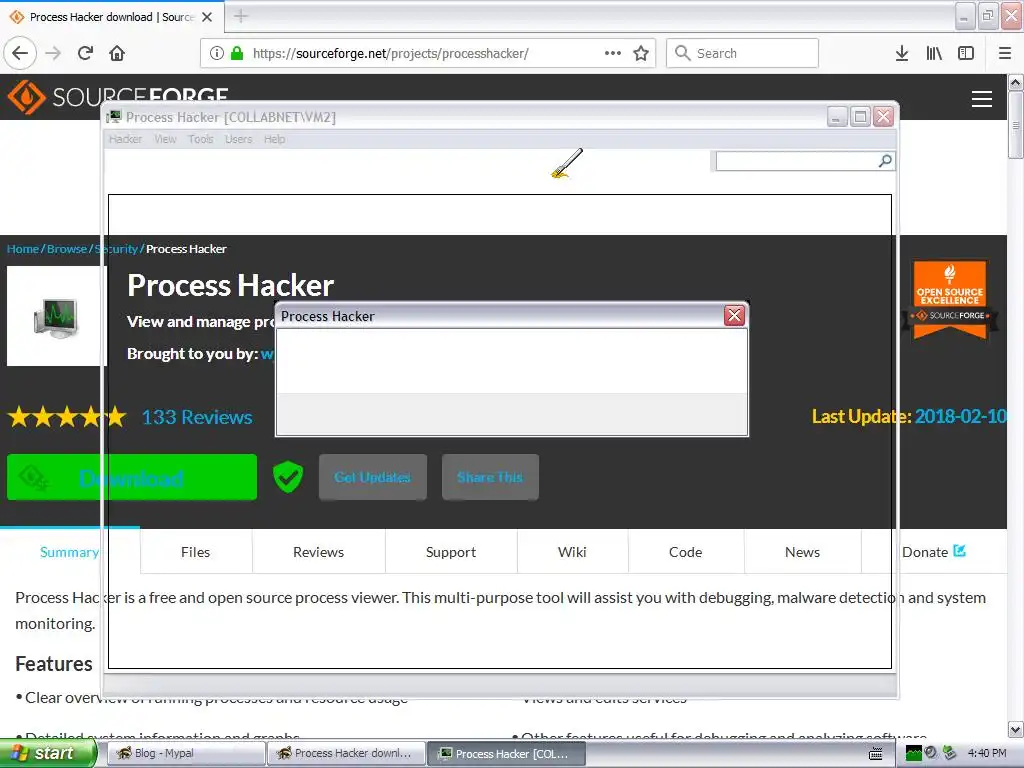This screenshot has width=1024, height=768.
Task: Click the scrollbar down arrow of the page
Action: [x=1016, y=729]
